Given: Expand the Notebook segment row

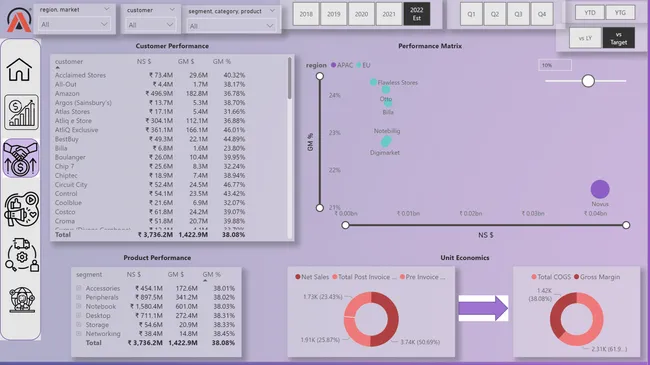Looking at the screenshot, I should 79,306.
